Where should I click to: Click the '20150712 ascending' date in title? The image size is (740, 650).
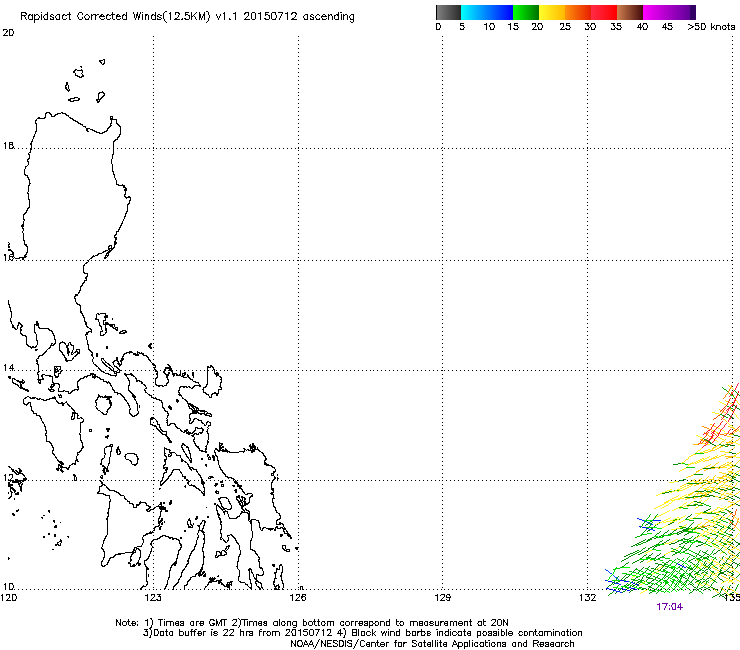299,17
